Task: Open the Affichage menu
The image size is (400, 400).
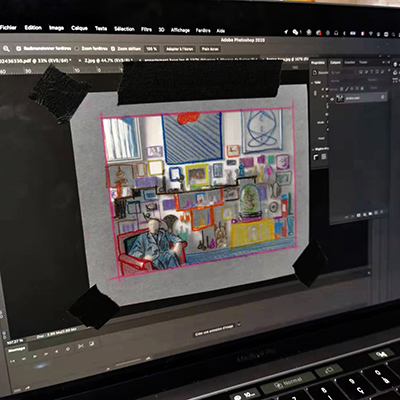Action: (x=180, y=30)
